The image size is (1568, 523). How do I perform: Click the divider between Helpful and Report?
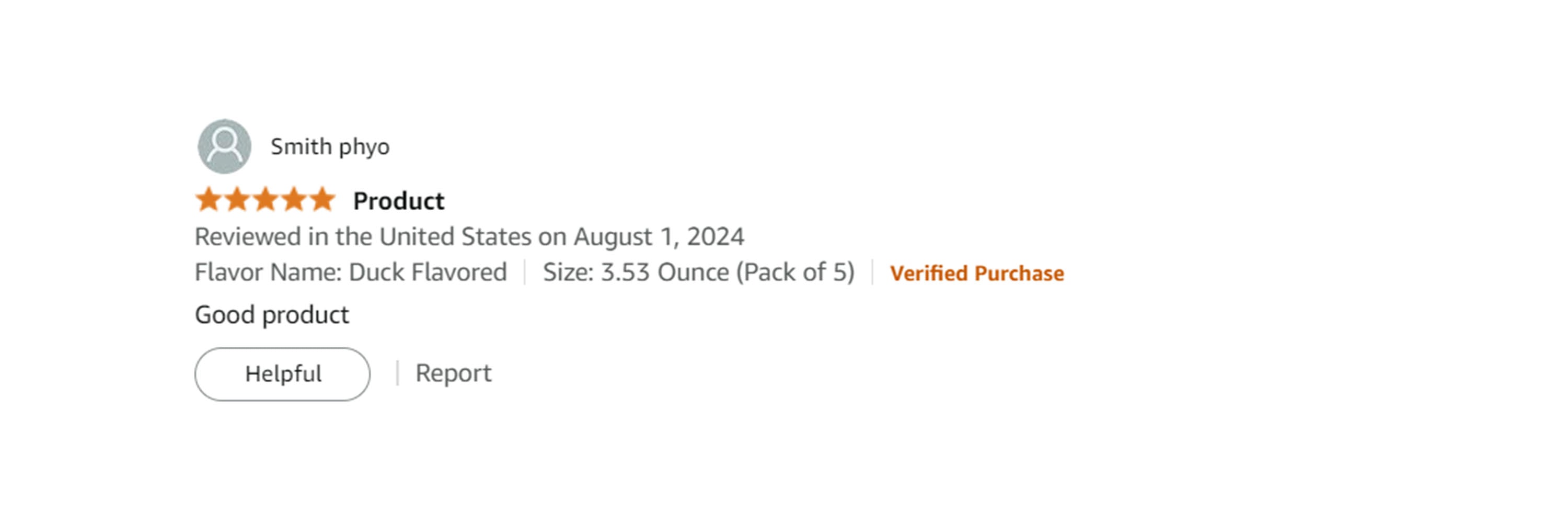(x=397, y=373)
